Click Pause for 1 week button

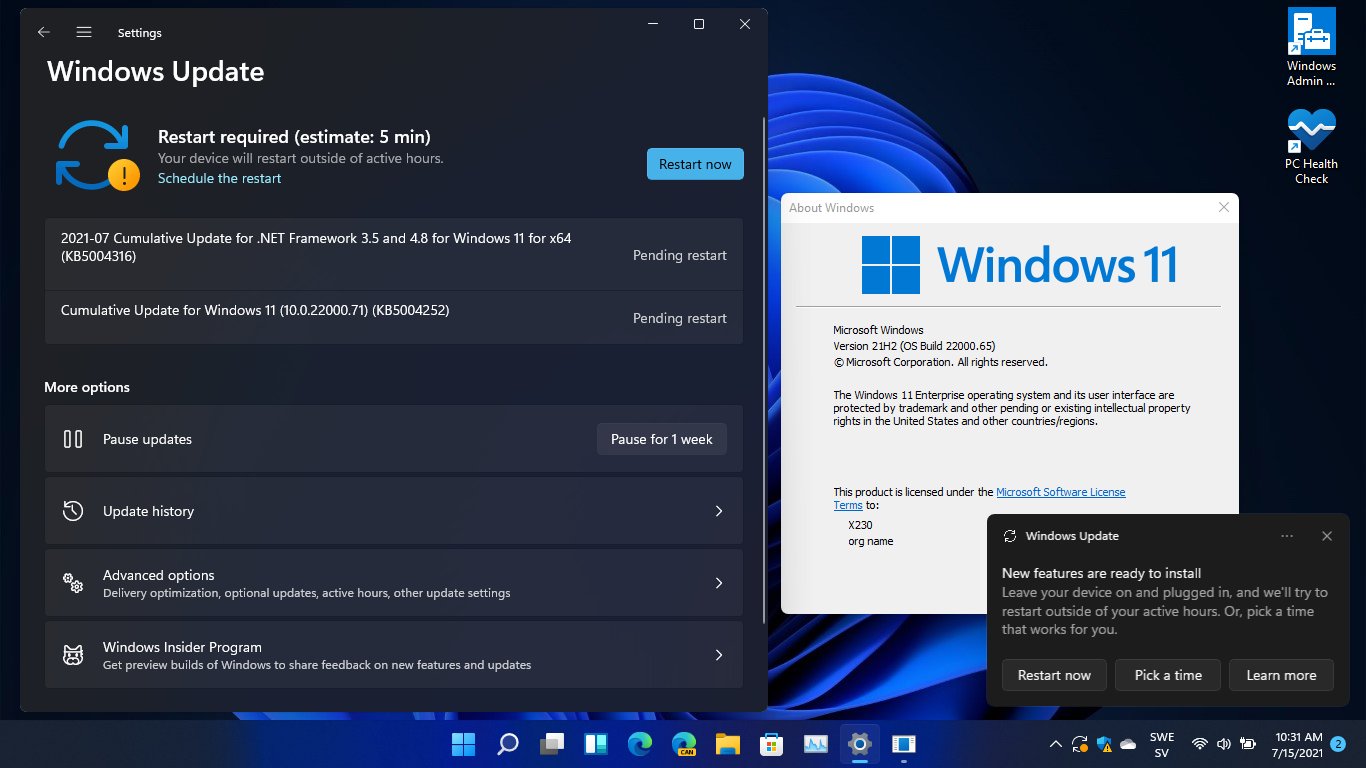click(x=662, y=439)
